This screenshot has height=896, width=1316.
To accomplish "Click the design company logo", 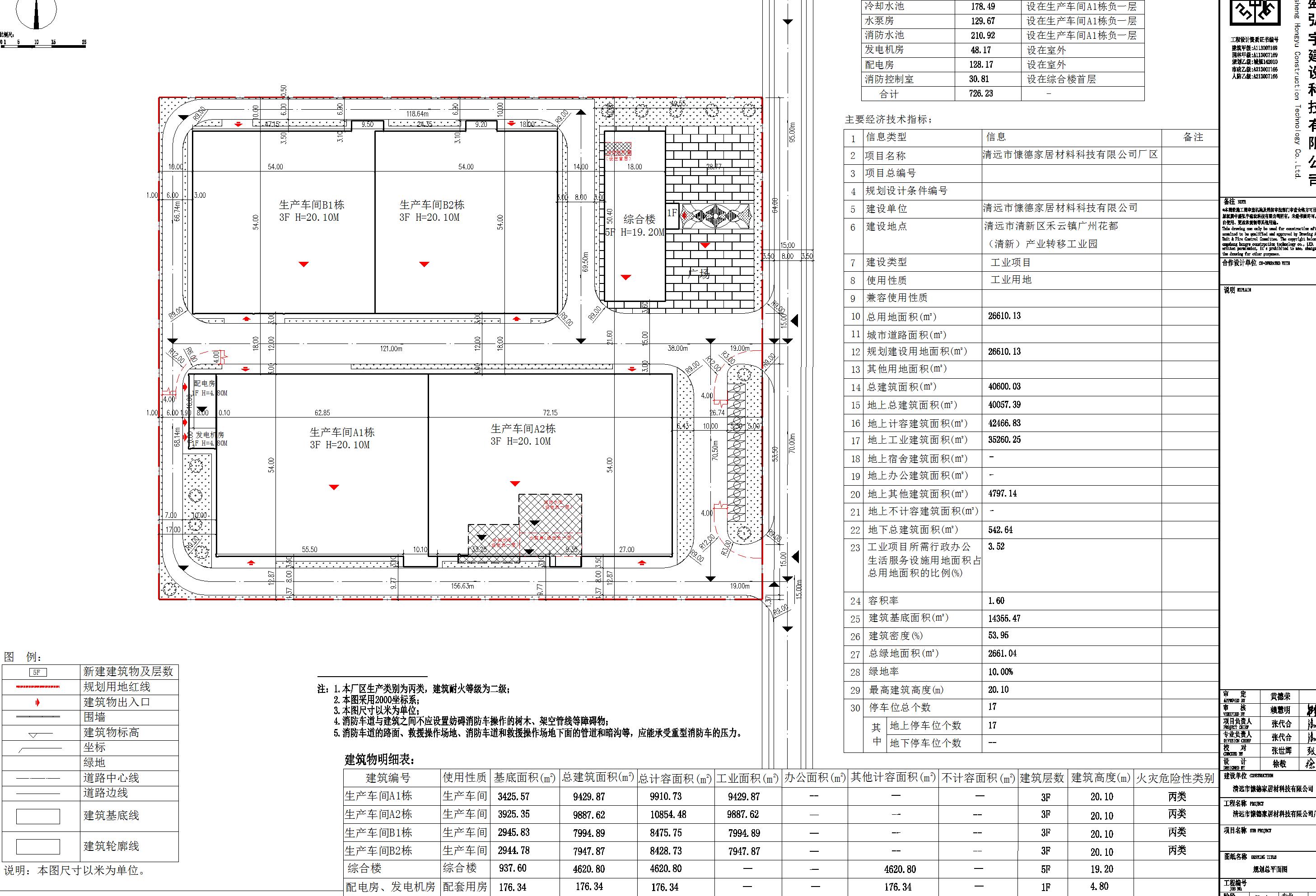I will click(x=1254, y=13).
